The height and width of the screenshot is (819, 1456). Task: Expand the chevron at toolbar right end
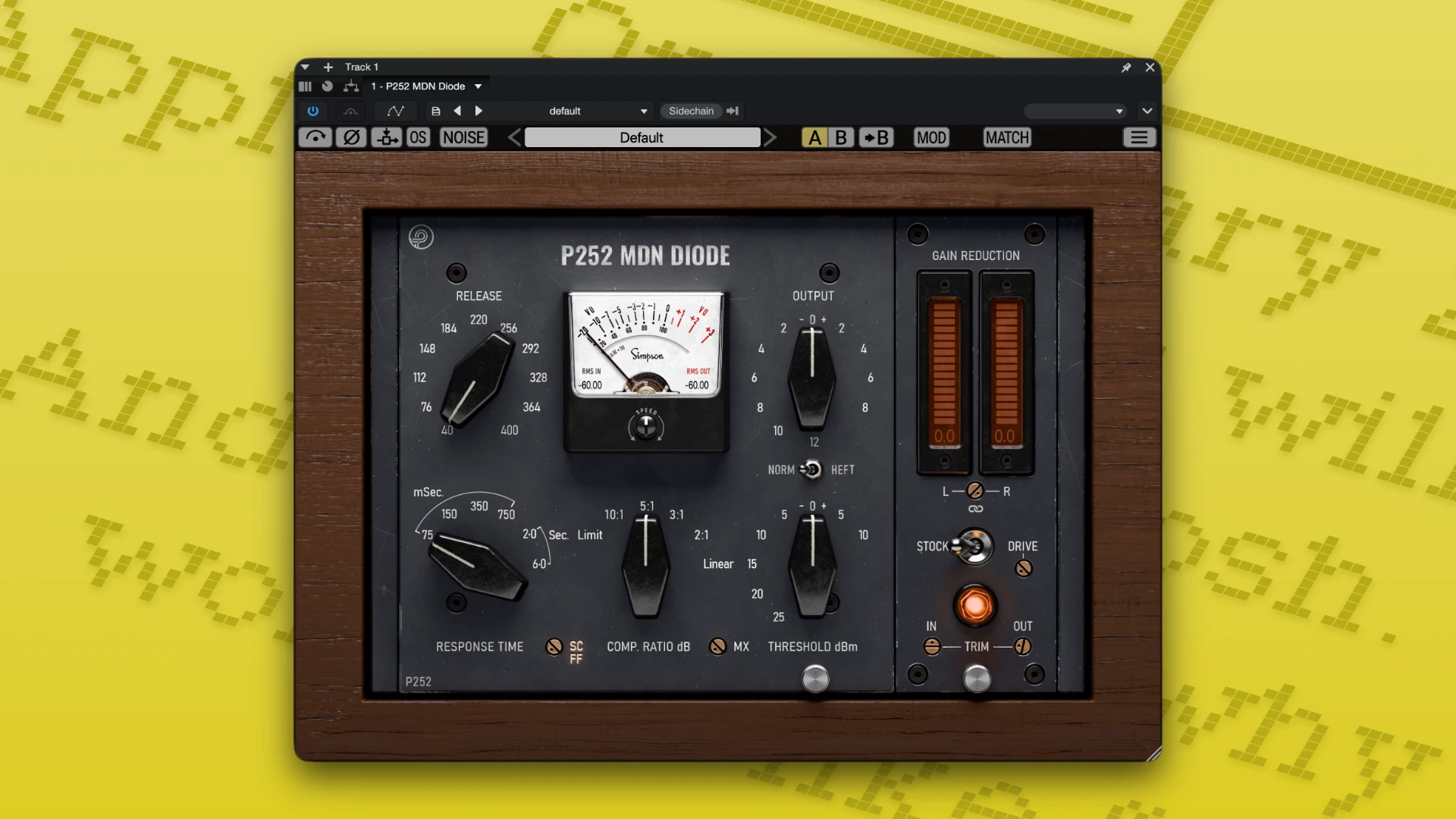point(1147,111)
